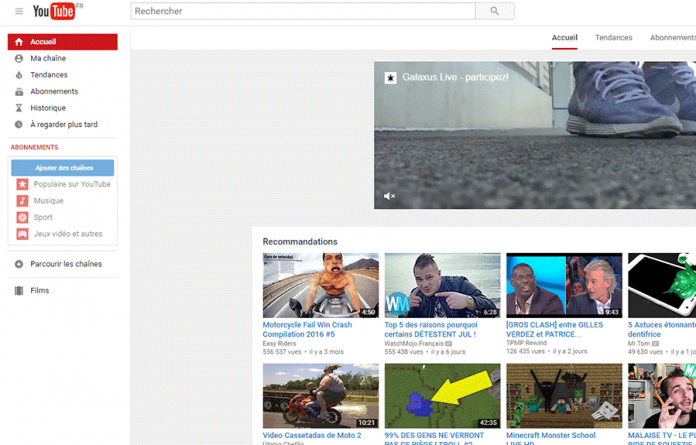Screen dimensions: 696x445
Task: Select Historique label in the sidebar
Action: point(48,108)
